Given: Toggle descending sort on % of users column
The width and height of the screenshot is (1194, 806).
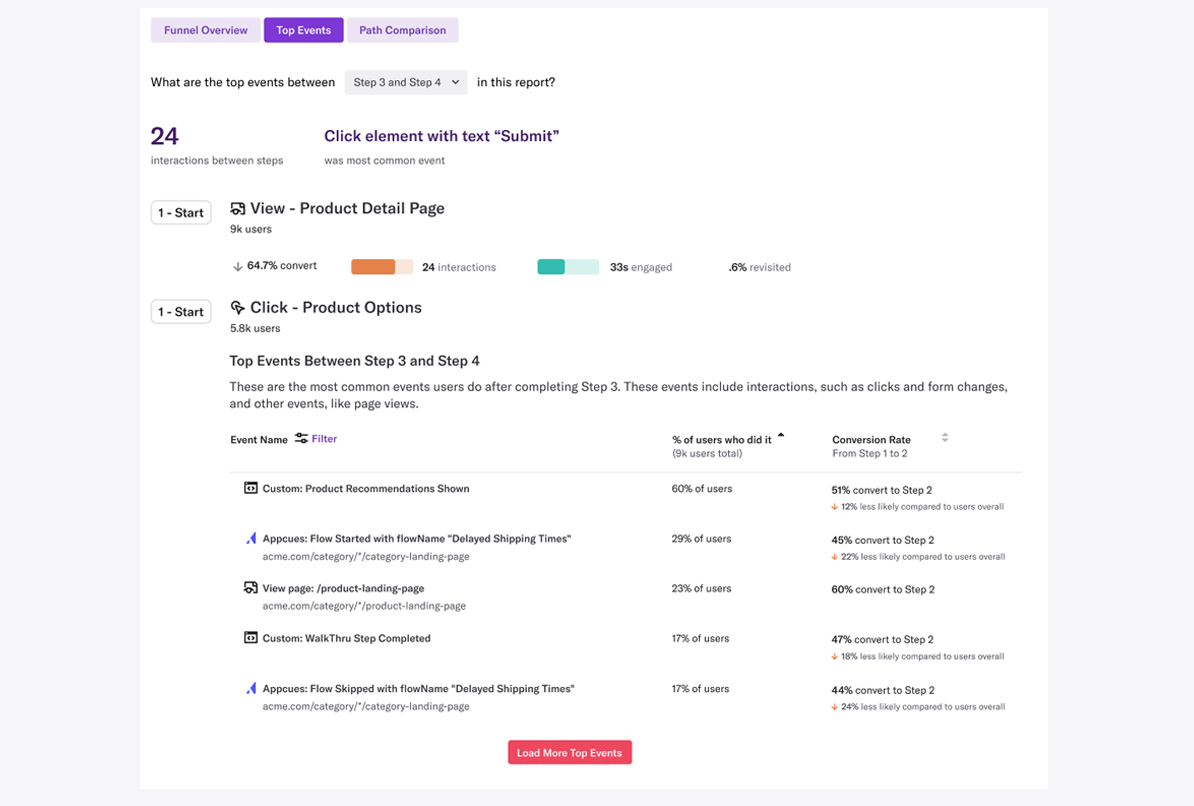Looking at the screenshot, I should click(781, 435).
